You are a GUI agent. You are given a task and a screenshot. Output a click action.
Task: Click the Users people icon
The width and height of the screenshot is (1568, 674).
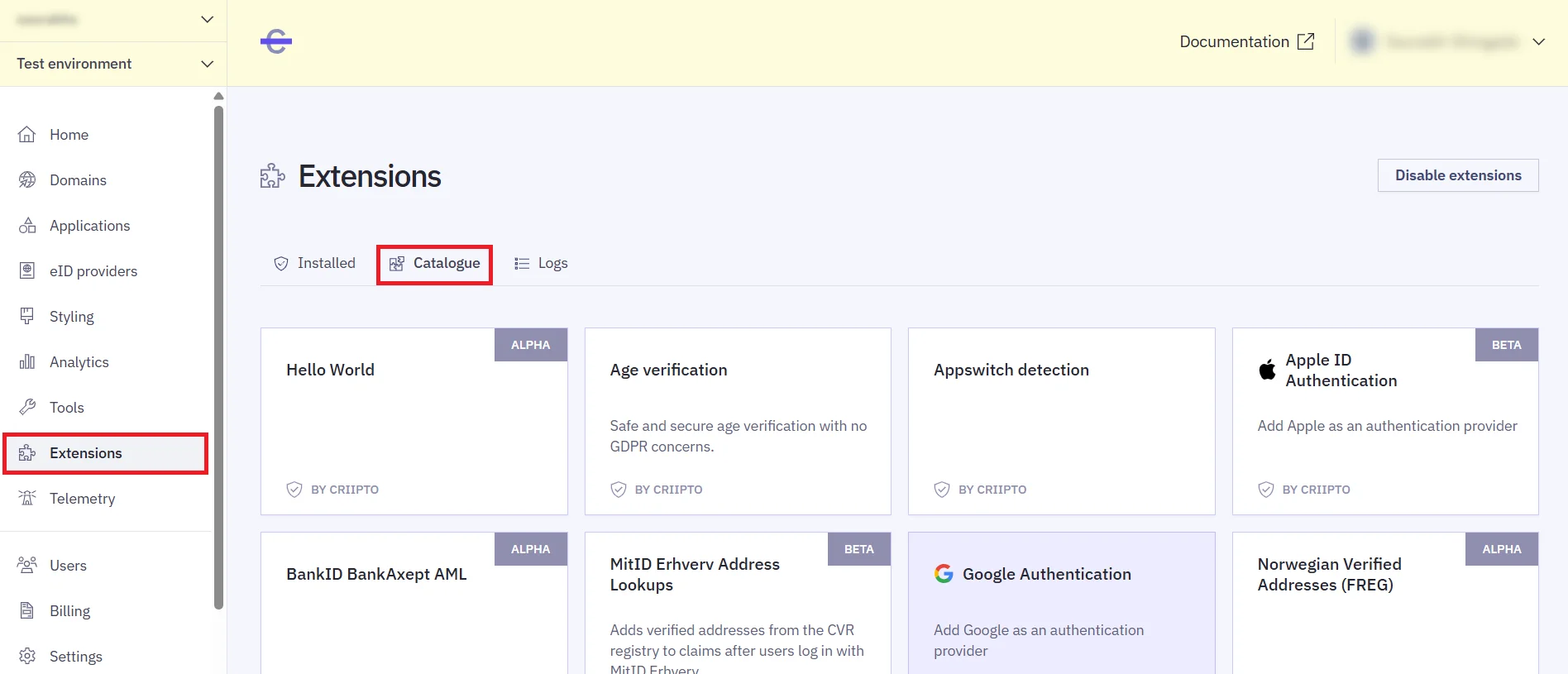[x=27, y=566]
